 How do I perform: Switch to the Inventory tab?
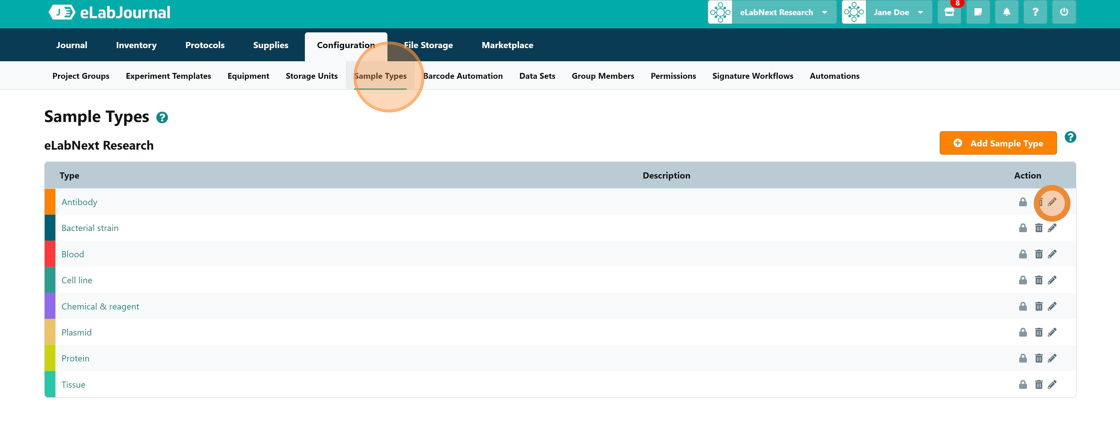pos(136,45)
